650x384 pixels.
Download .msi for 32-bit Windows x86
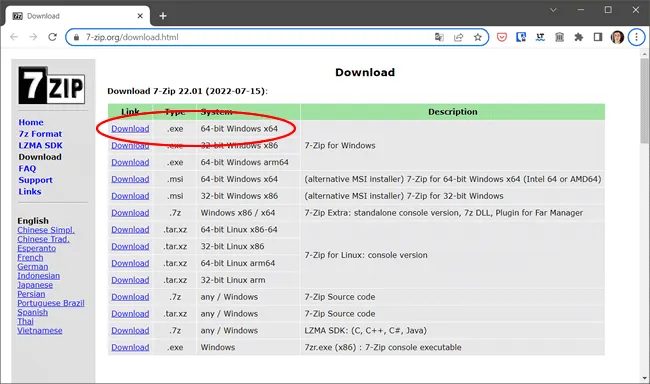[x=130, y=196]
